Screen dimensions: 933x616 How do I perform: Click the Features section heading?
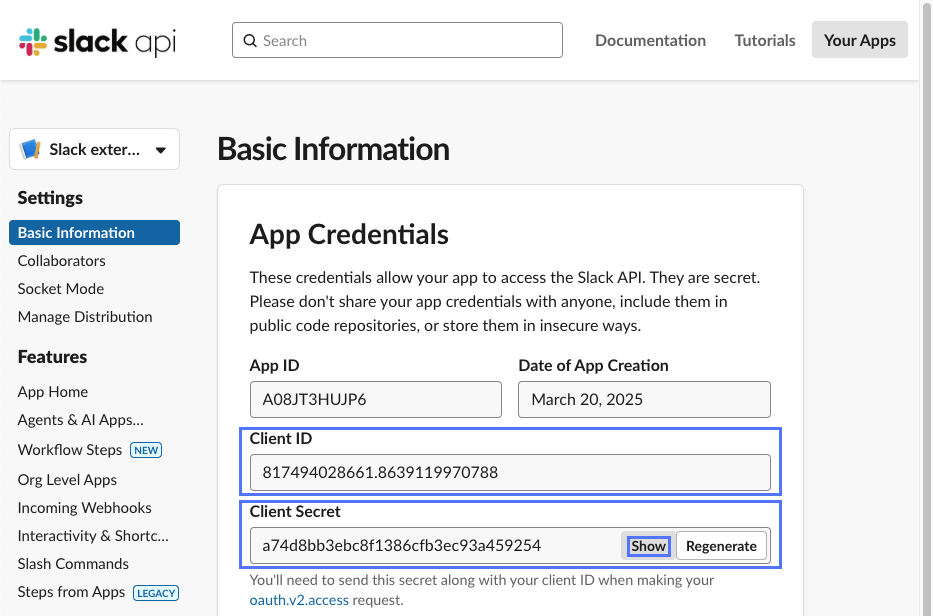point(52,357)
